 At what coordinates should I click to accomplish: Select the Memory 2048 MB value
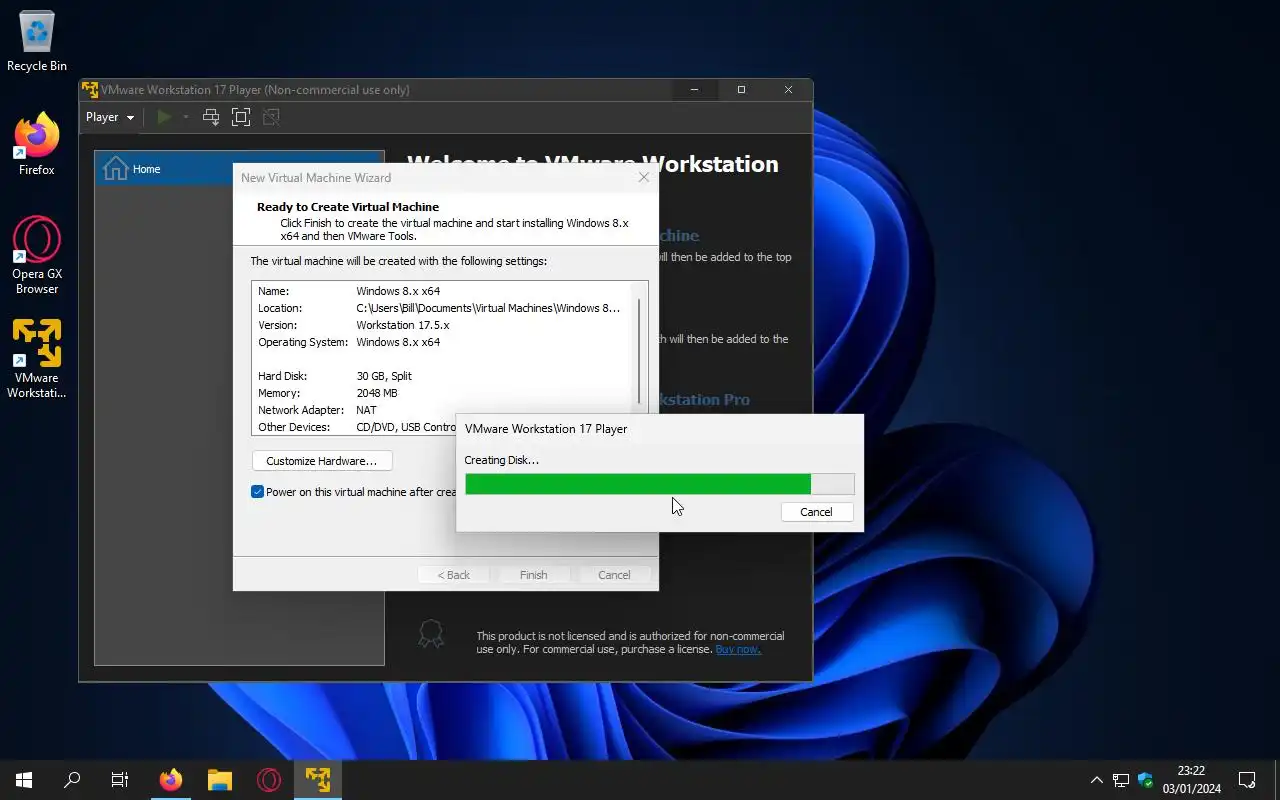[377, 393]
